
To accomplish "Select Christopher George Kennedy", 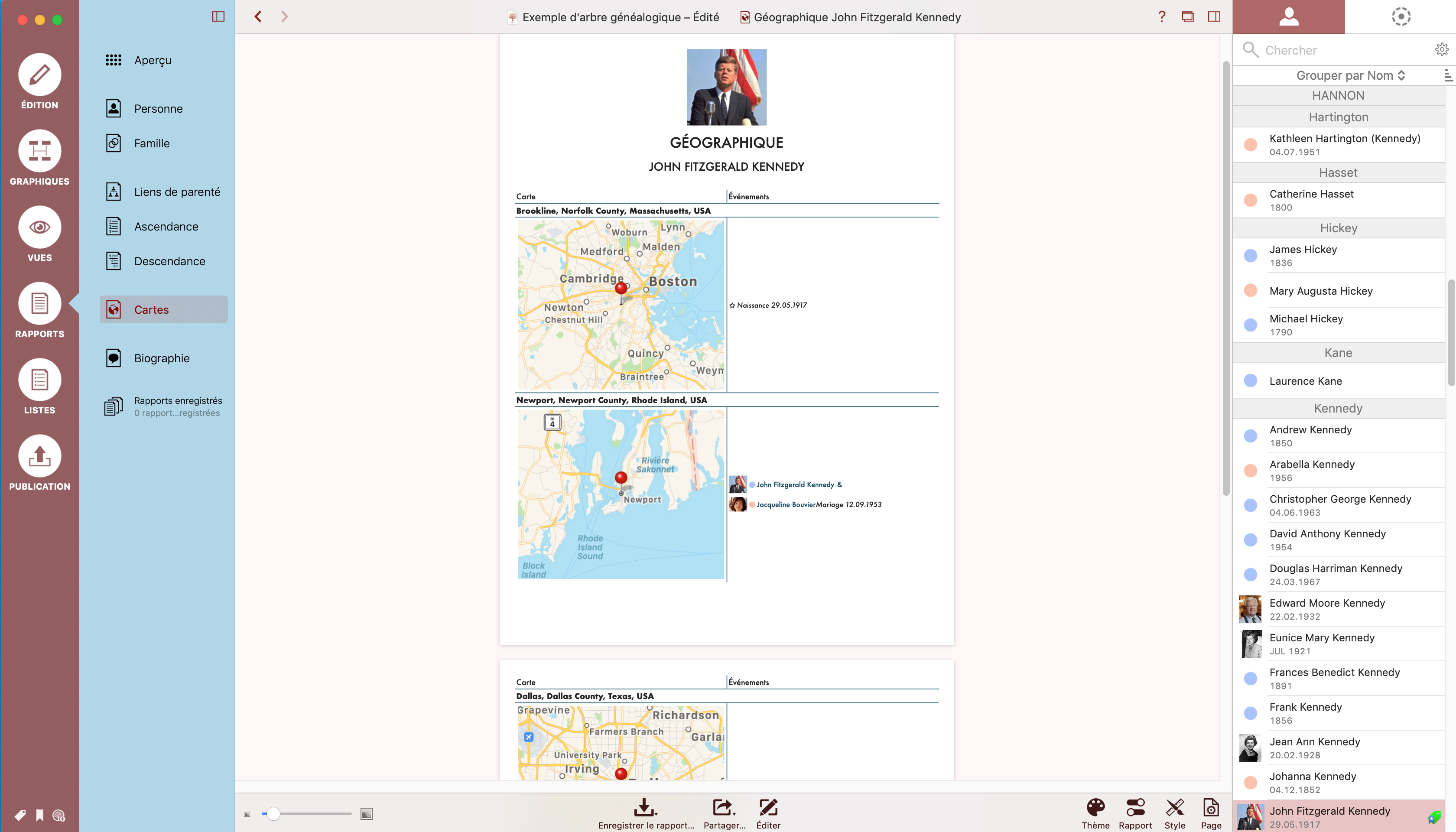I will coord(1338,505).
